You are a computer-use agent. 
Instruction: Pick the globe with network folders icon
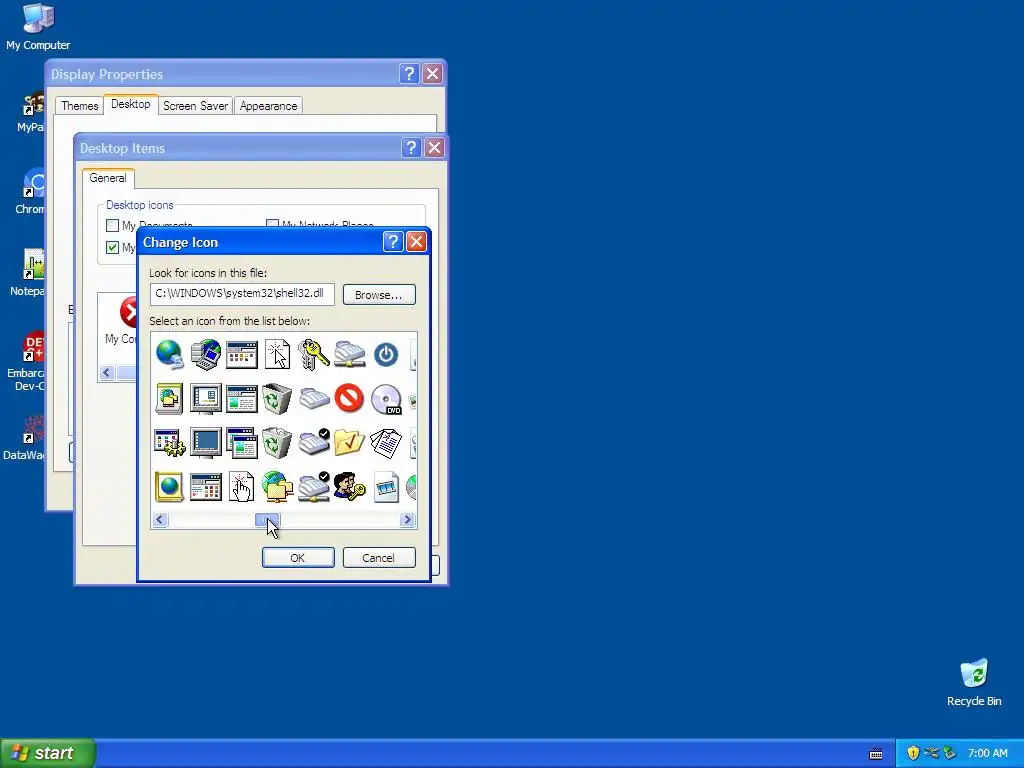277,487
